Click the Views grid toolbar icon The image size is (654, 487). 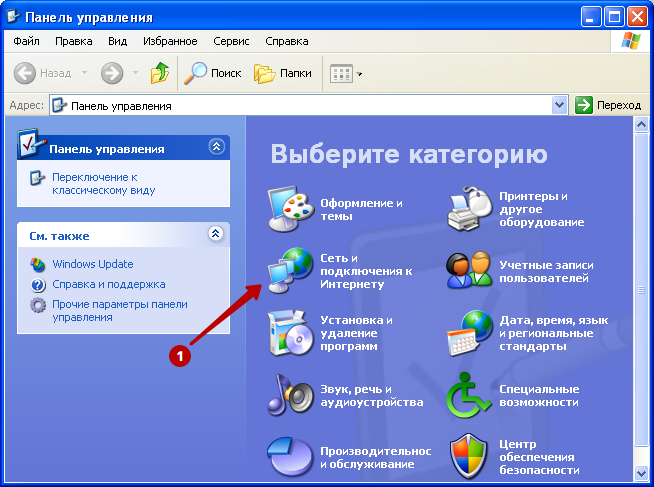(x=341, y=74)
